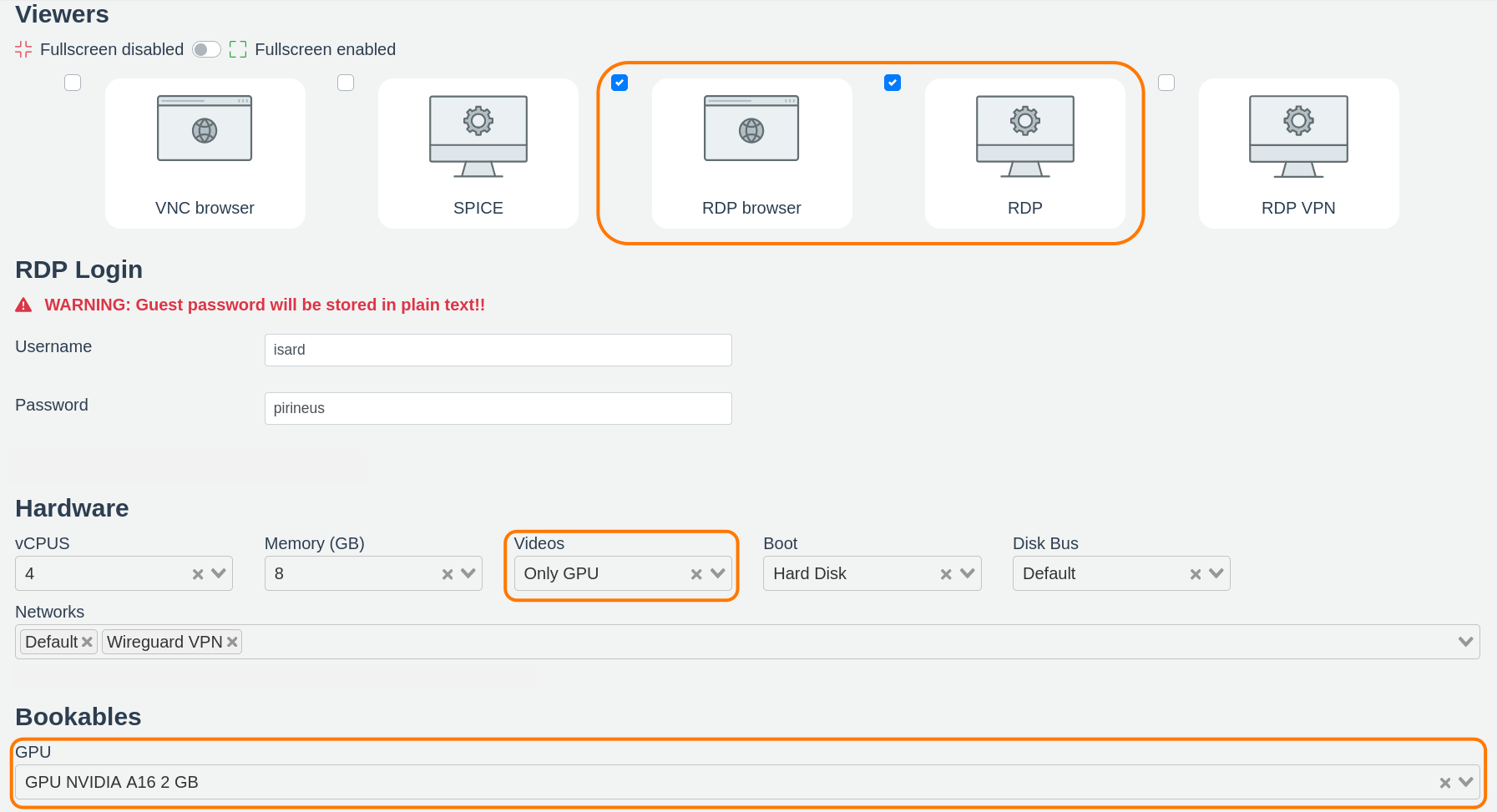This screenshot has width=1497, height=812.
Task: Expand the Disk Bus dropdown
Action: pos(1216,573)
